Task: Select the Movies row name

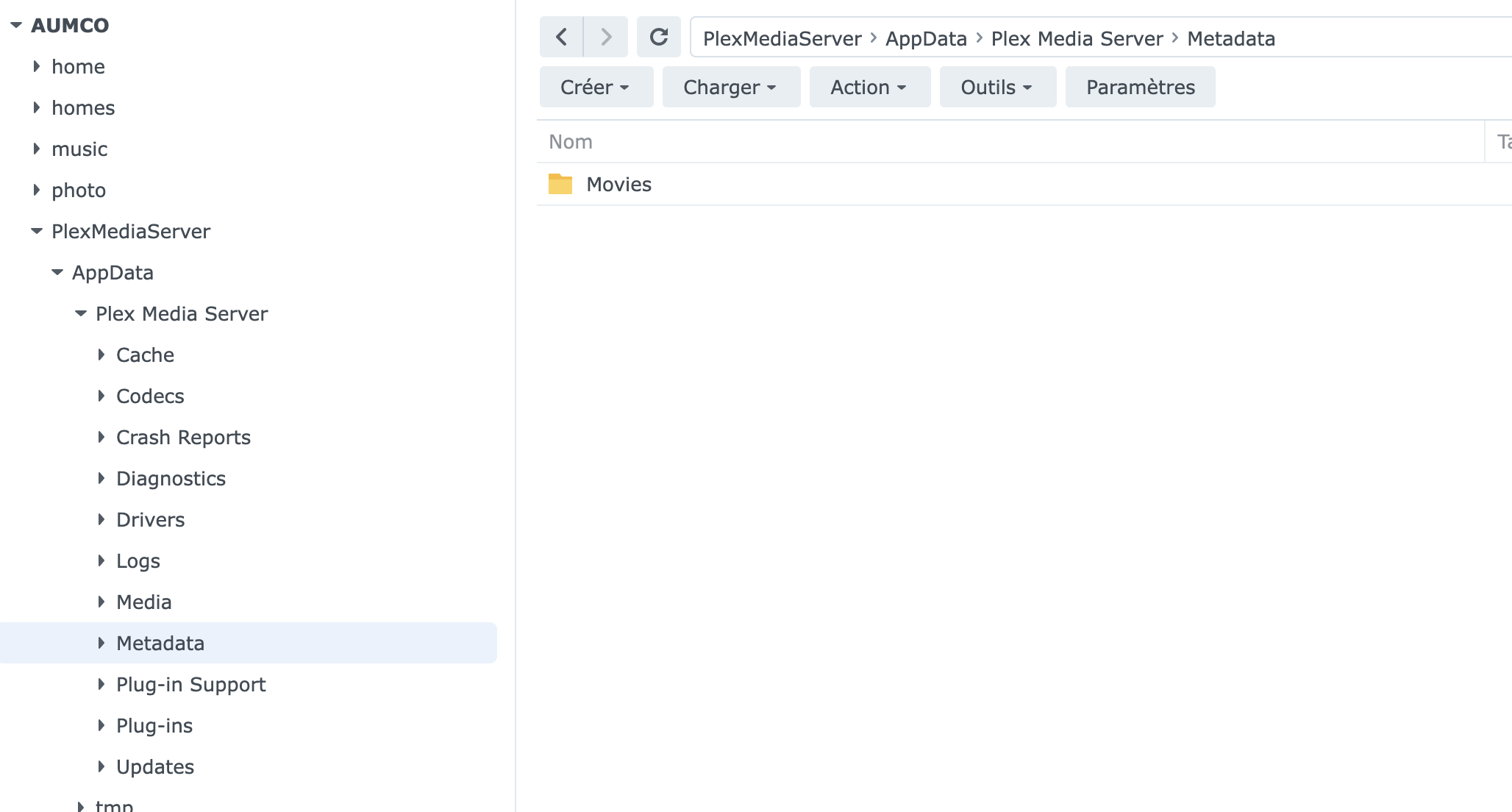Action: (x=618, y=184)
